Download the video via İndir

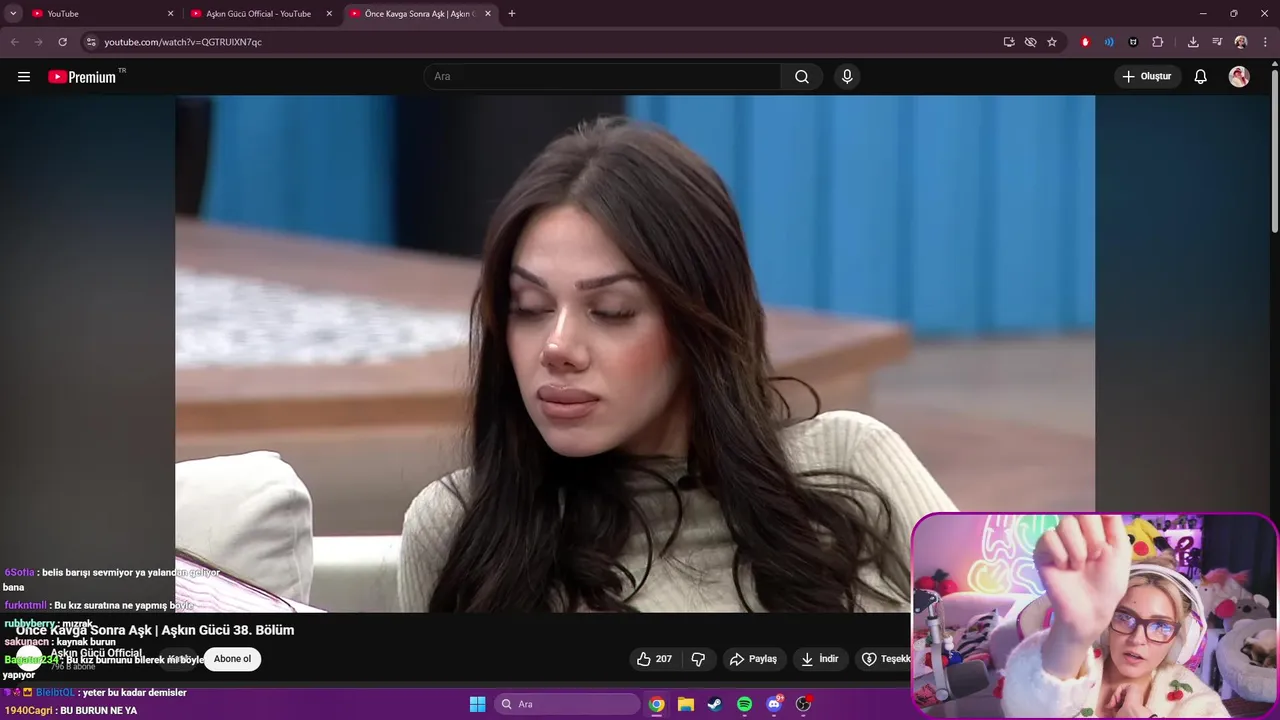coord(820,659)
